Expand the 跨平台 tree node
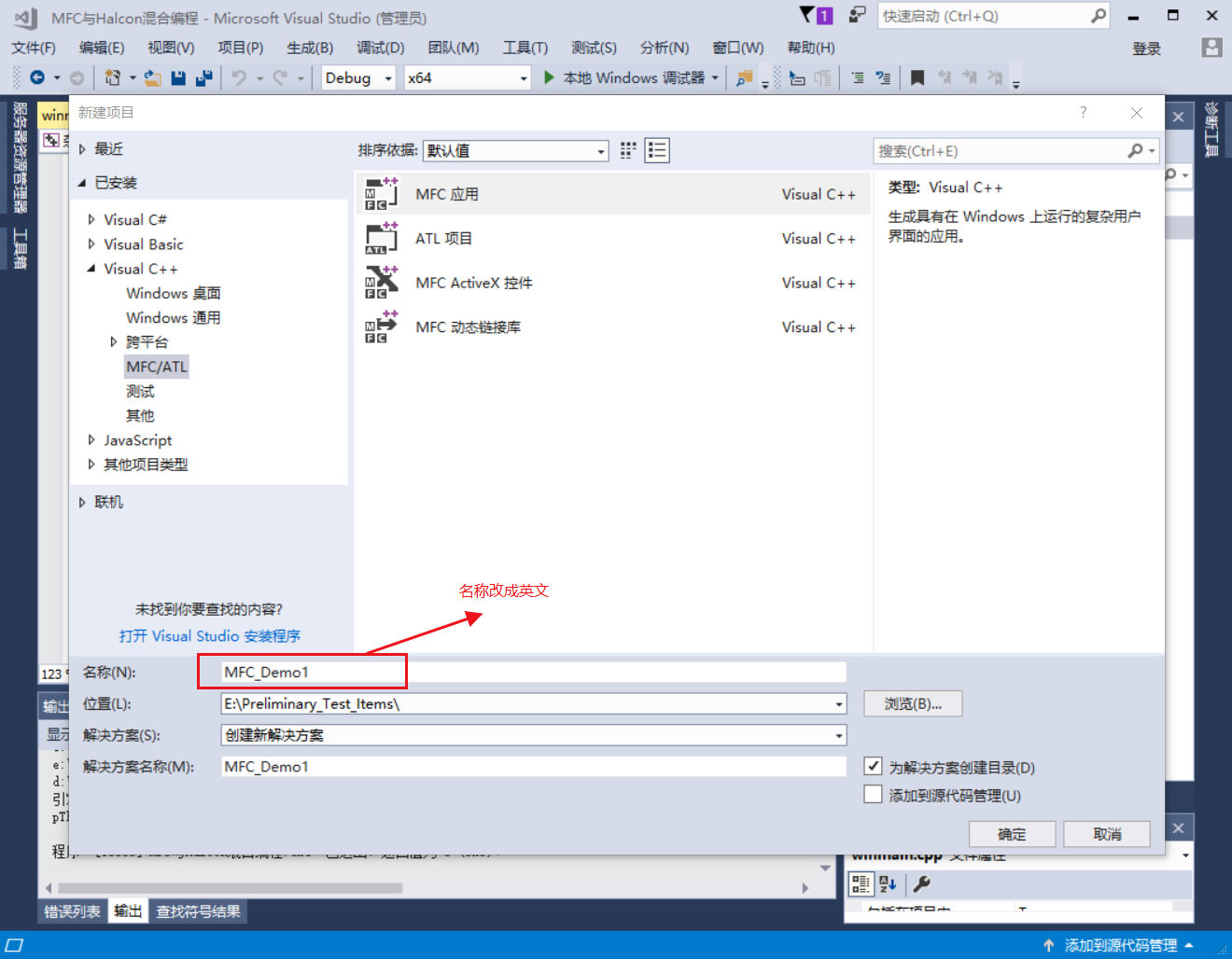The image size is (1232, 959). [x=114, y=342]
